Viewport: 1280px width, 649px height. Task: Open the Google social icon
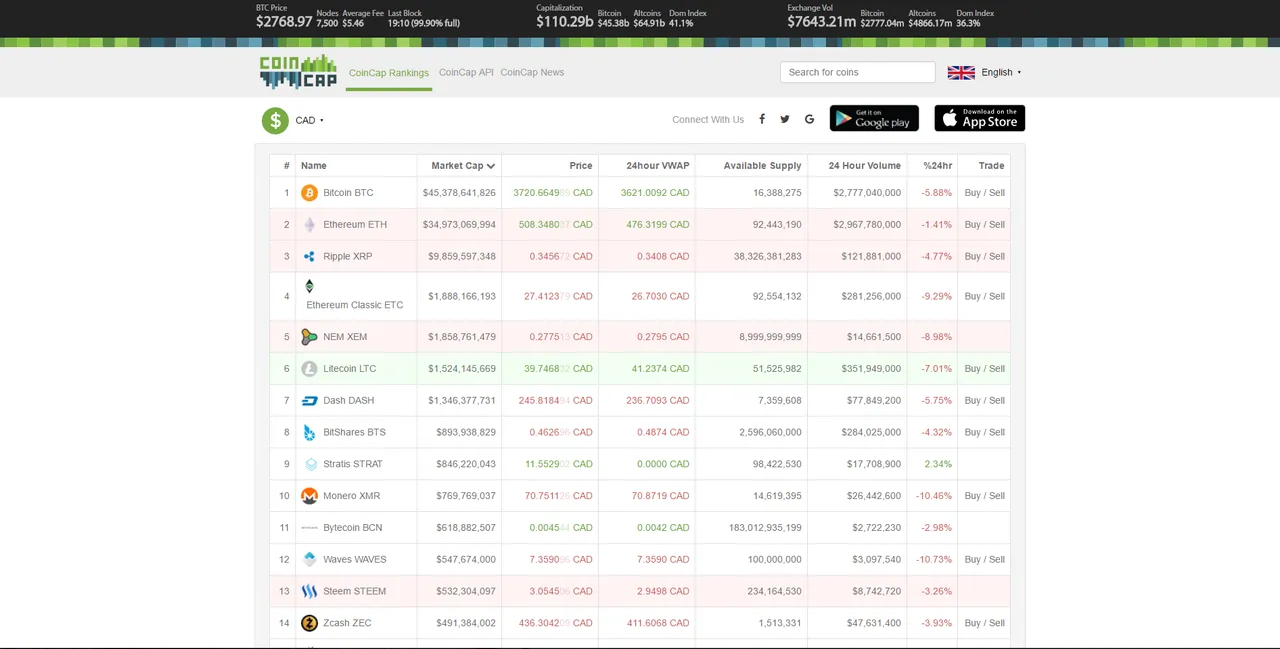809,119
